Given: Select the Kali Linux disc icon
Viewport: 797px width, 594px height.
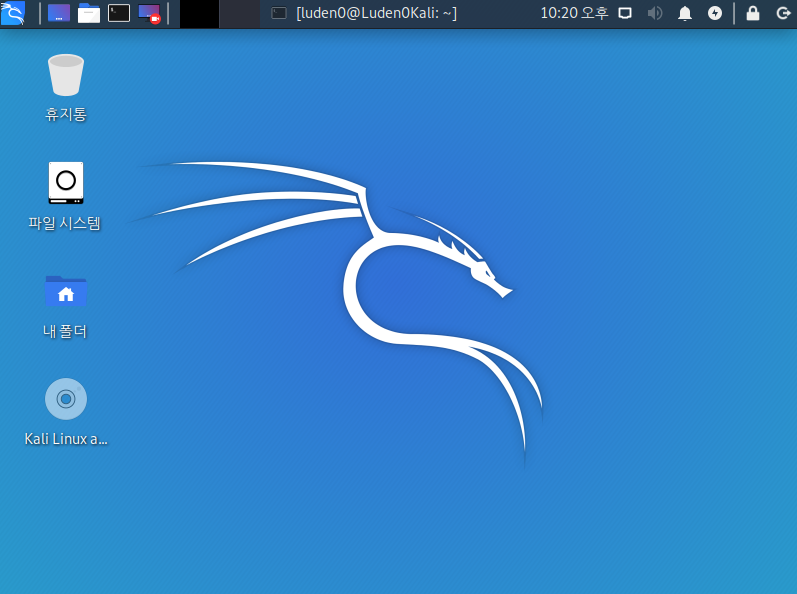Looking at the screenshot, I should (x=66, y=399).
